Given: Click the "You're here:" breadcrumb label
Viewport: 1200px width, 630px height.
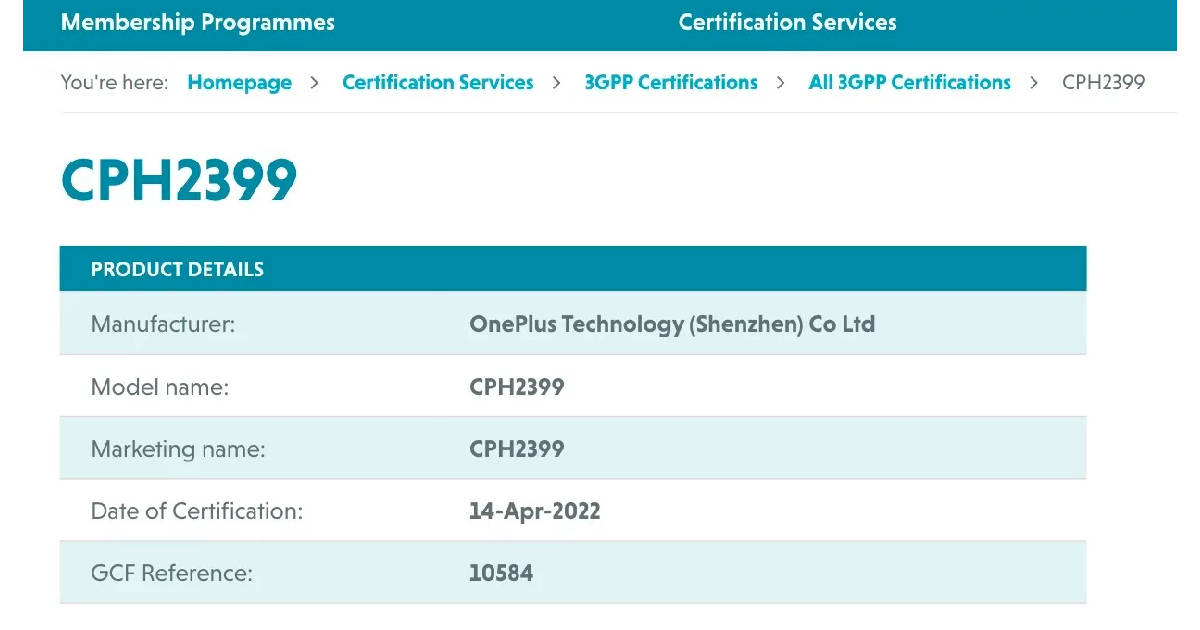Looking at the screenshot, I should click(x=114, y=82).
